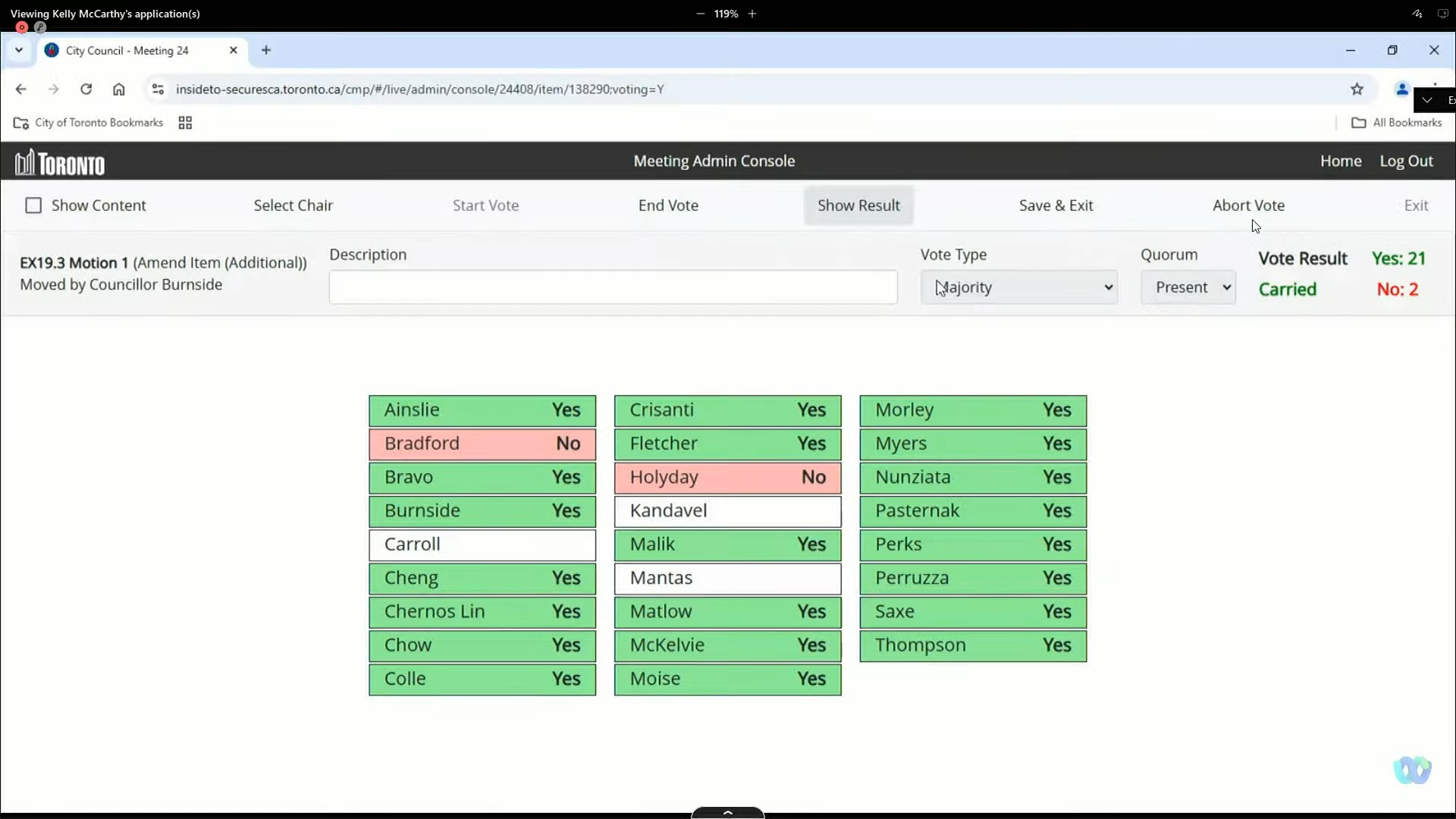Click the Perruzza vote tile
Image resolution: width=1456 pixels, height=819 pixels.
pyautogui.click(x=973, y=579)
